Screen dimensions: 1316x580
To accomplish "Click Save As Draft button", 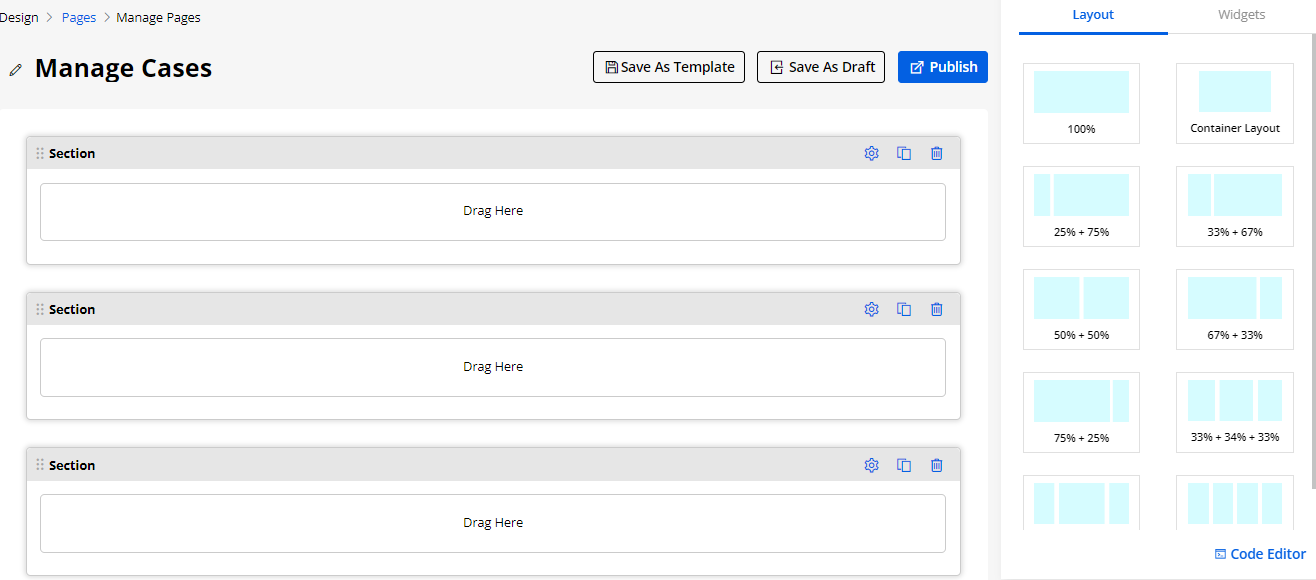I will (x=821, y=67).
